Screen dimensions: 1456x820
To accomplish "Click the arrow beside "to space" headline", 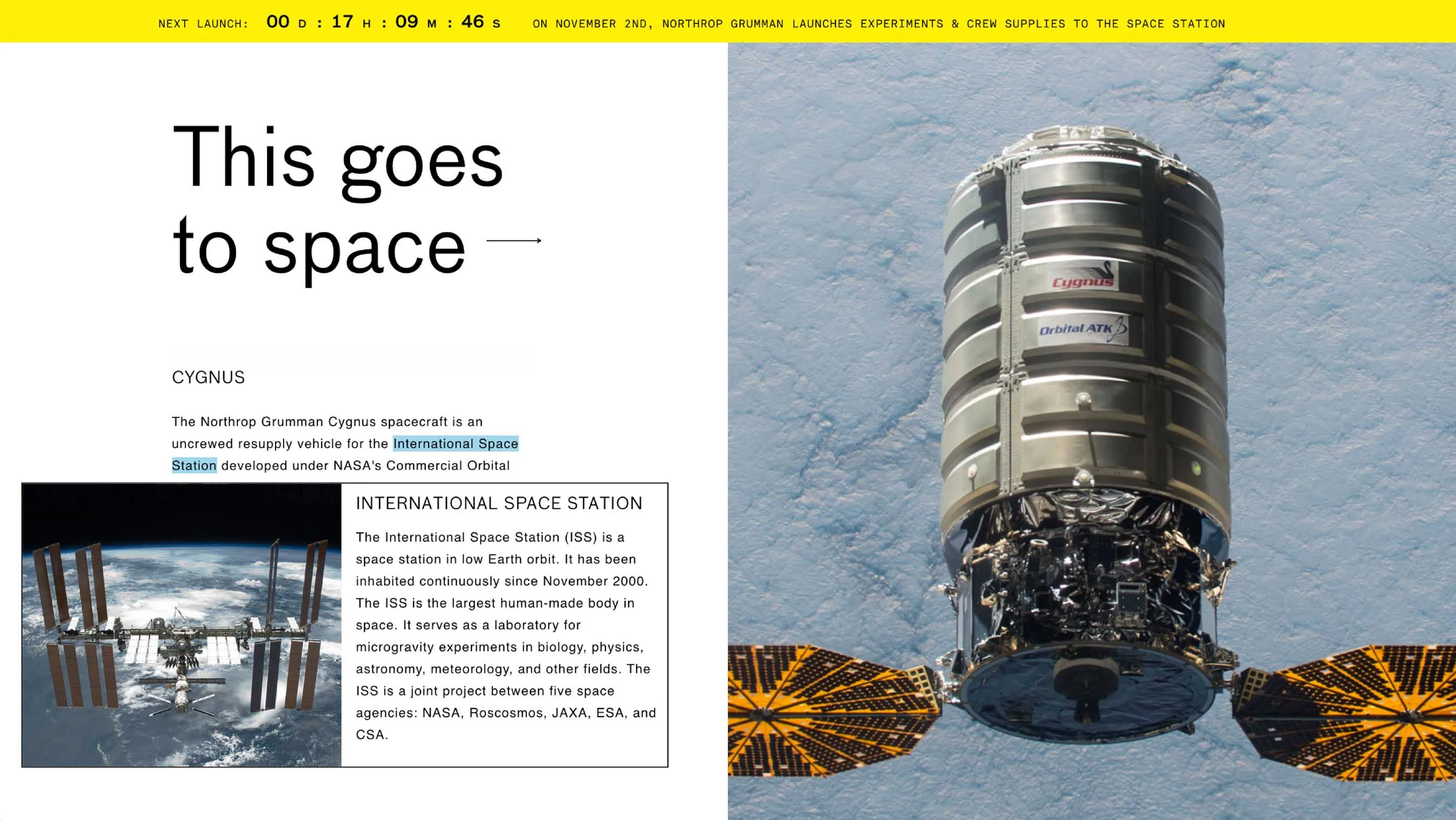I will coord(513,241).
